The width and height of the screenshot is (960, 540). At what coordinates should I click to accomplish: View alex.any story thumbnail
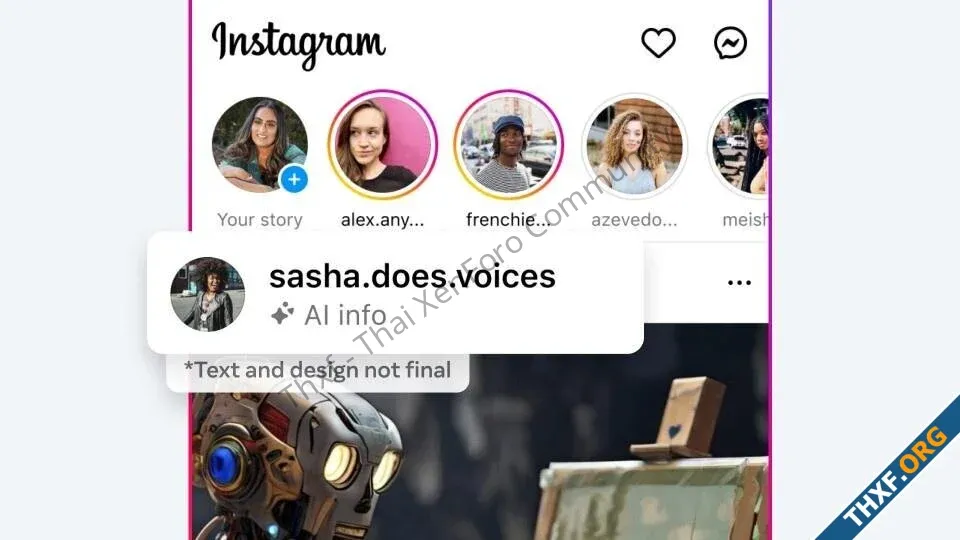pos(383,145)
